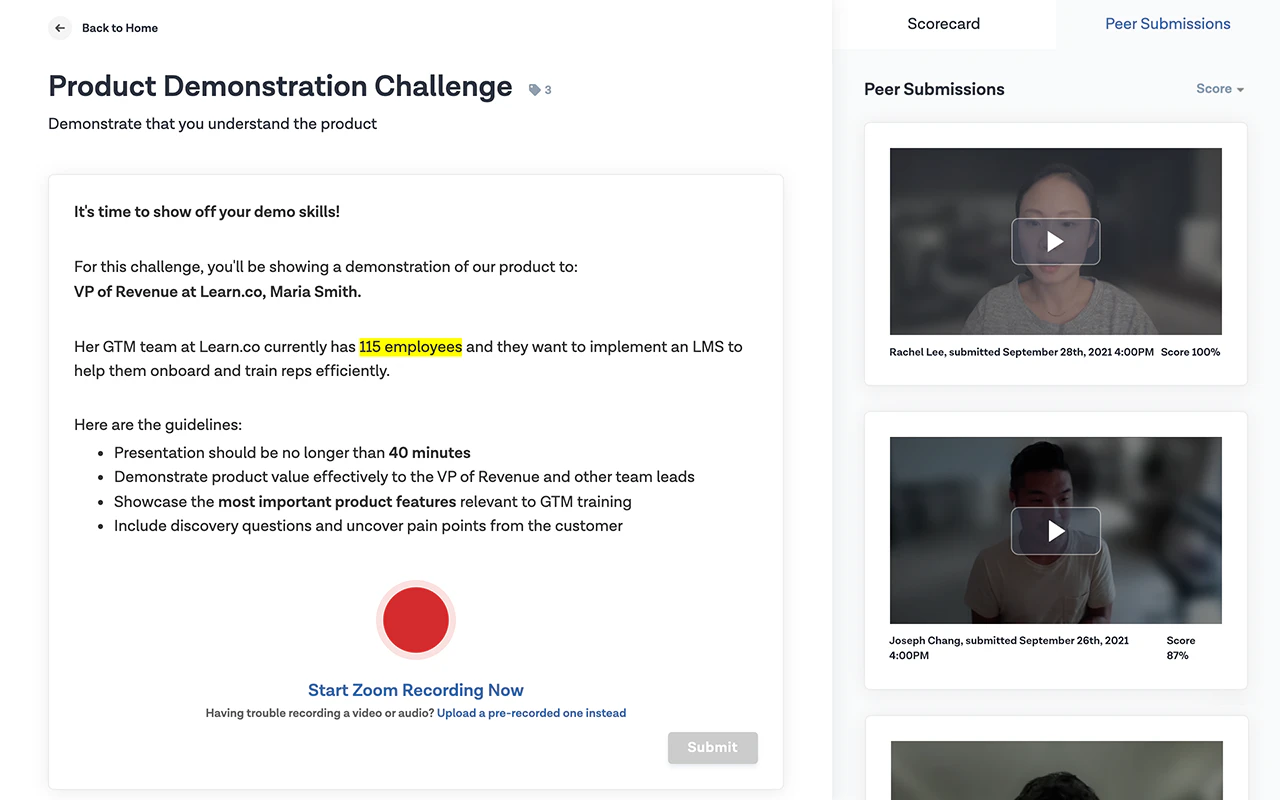Click Joseph Chang submission caption
This screenshot has height=800, width=1280.
pos(1009,648)
